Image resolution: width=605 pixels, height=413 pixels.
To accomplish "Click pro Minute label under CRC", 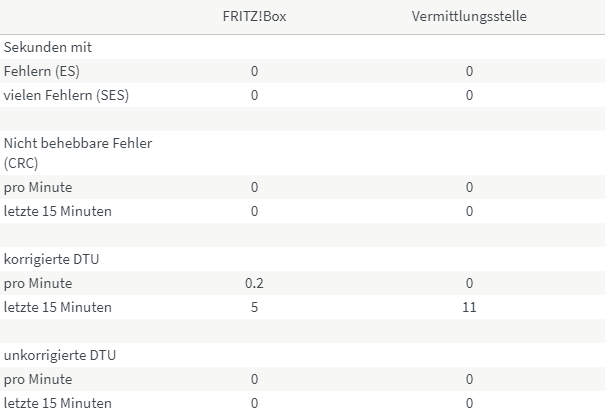I will coord(38,187).
